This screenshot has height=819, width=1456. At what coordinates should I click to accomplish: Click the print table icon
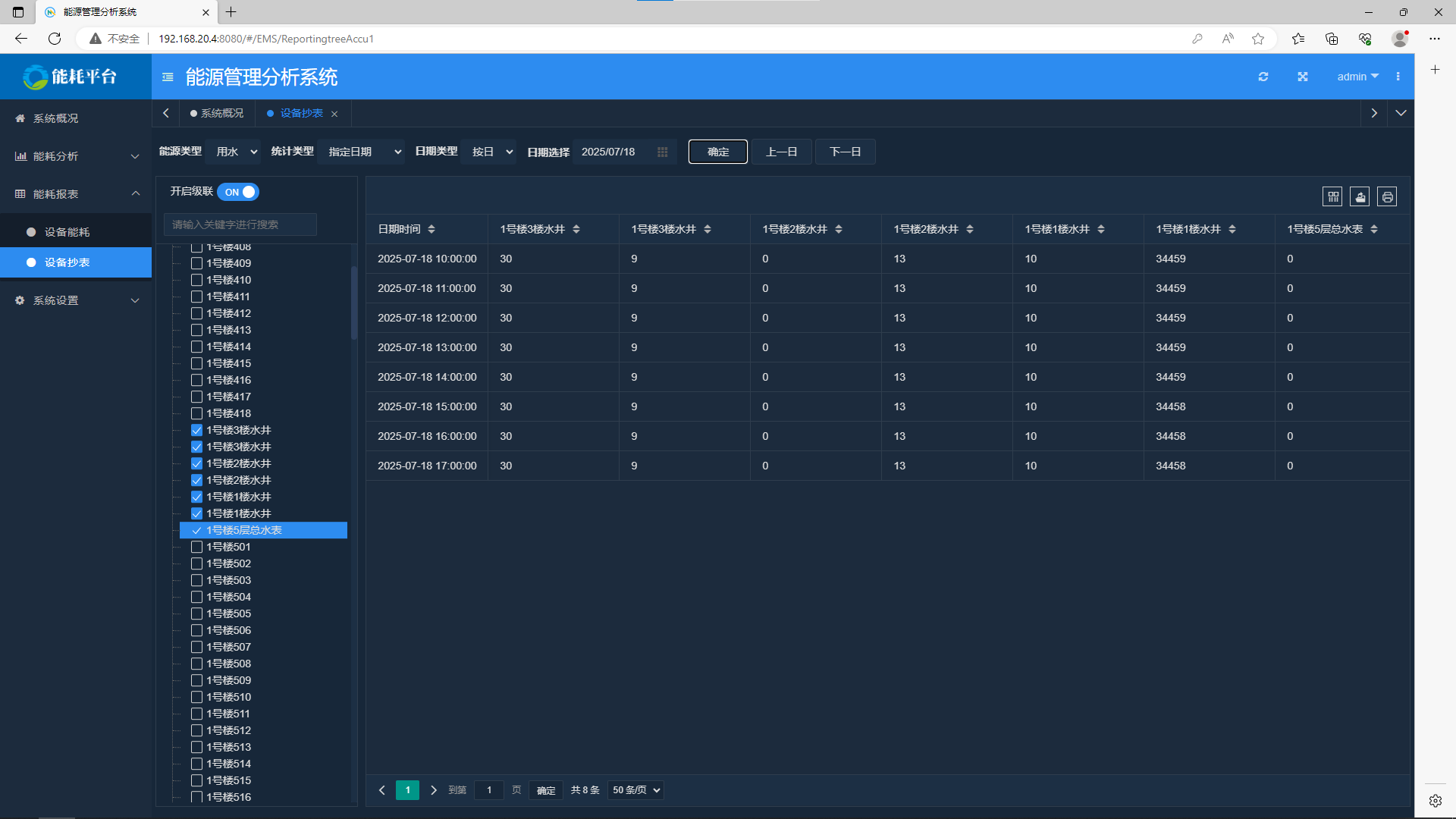pyautogui.click(x=1387, y=197)
